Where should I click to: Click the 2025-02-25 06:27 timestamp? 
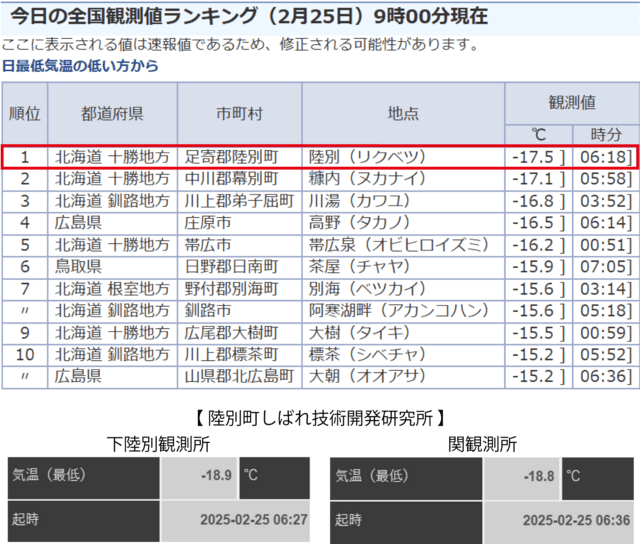tap(254, 520)
